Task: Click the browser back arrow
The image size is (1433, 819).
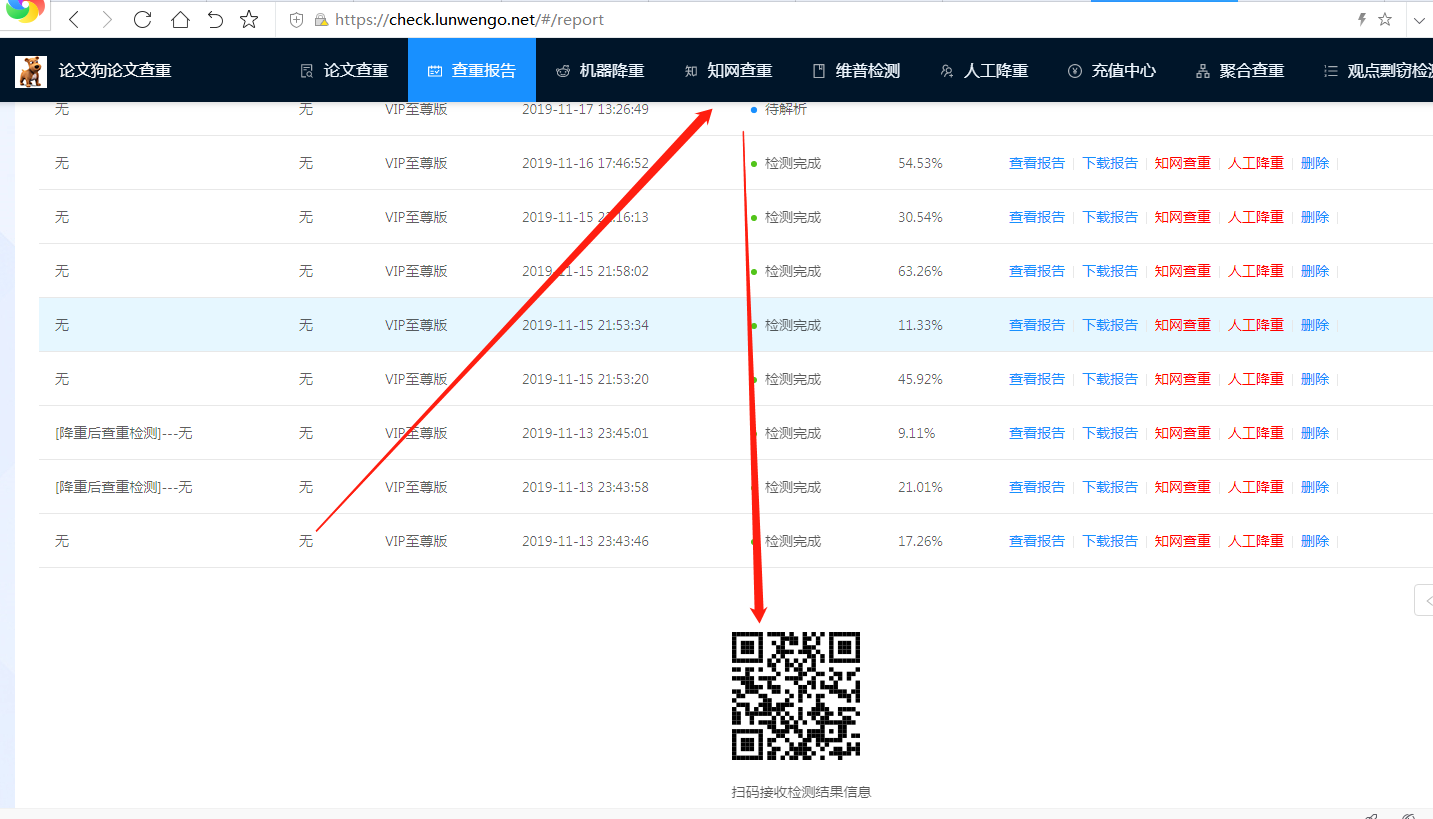Action: coord(75,19)
